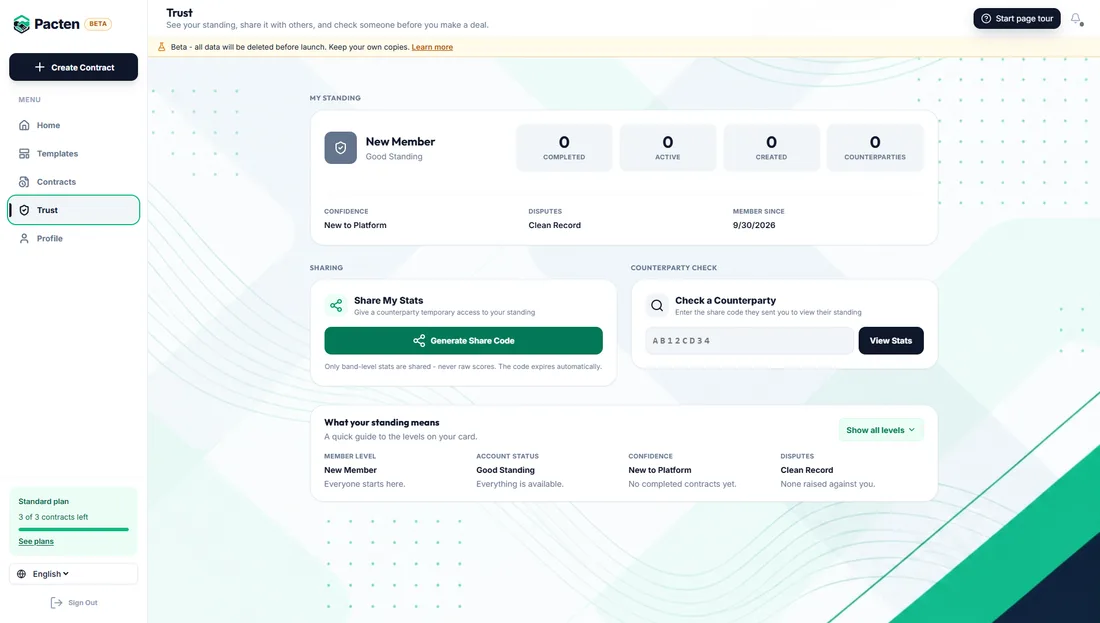Click '3 of 3 contracts left' text

click(53, 517)
